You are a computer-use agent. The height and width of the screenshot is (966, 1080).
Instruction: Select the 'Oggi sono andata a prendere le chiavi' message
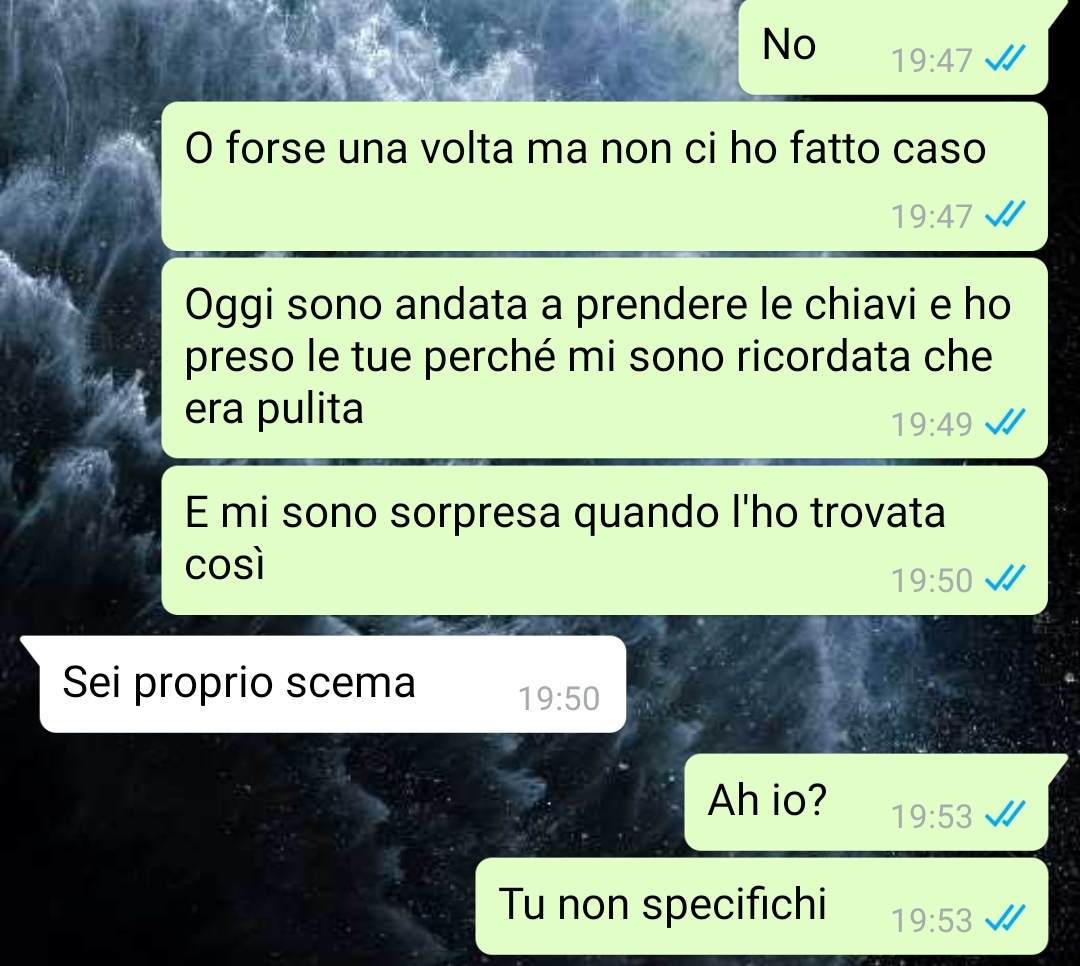click(x=604, y=358)
